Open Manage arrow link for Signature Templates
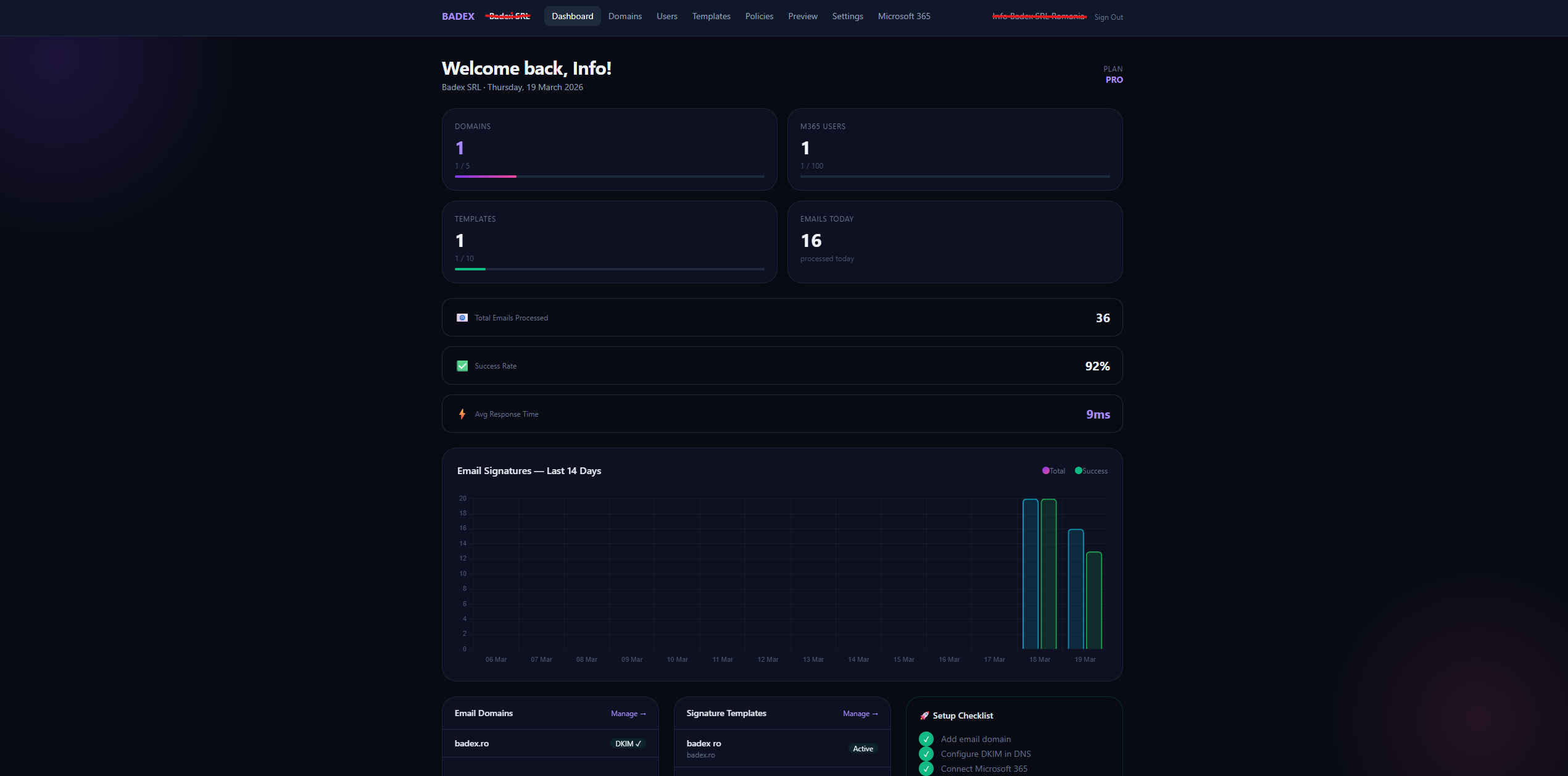1568x776 pixels. click(x=860, y=714)
